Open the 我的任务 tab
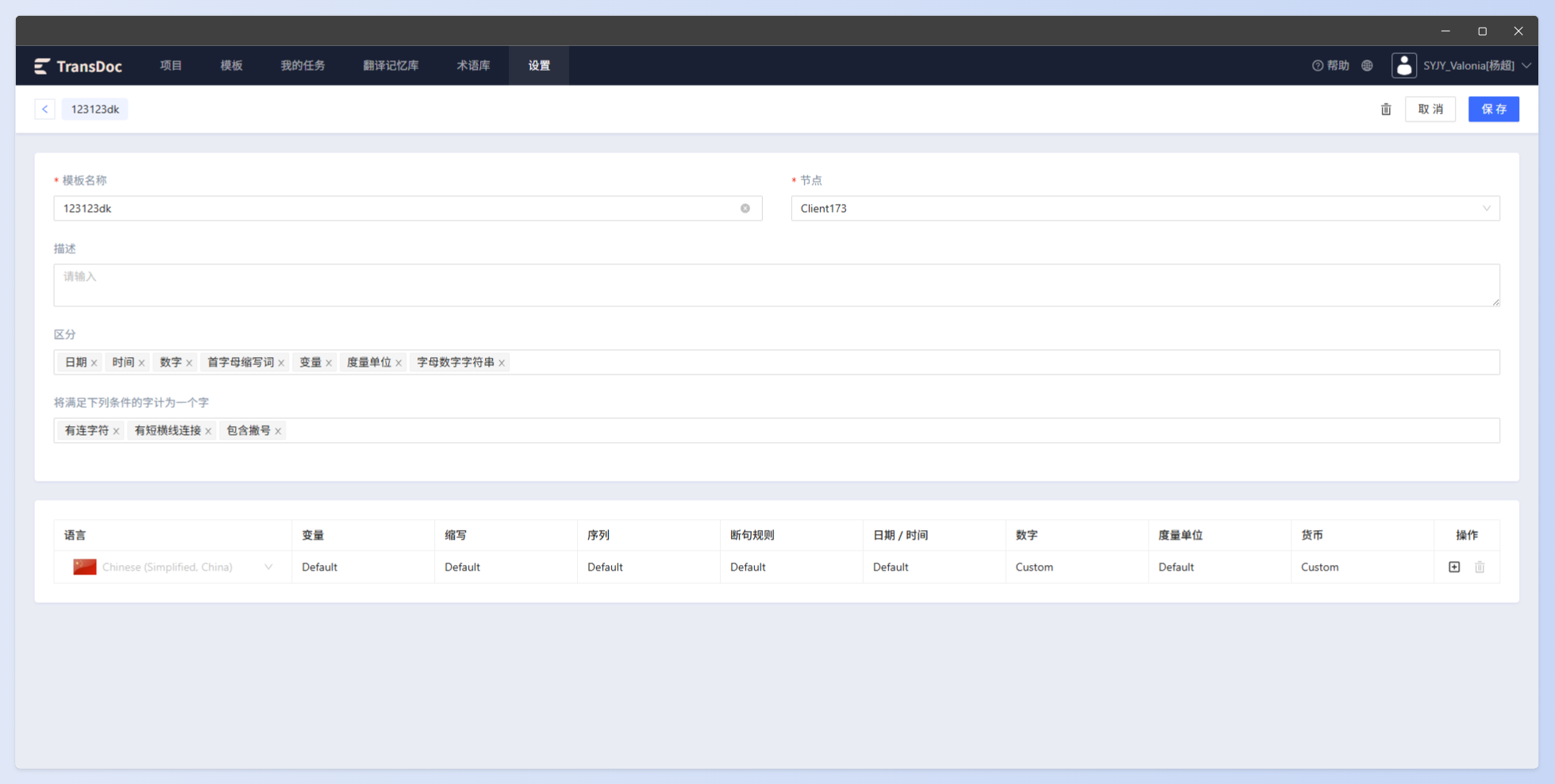Screen dimensions: 1555x784 [302, 66]
